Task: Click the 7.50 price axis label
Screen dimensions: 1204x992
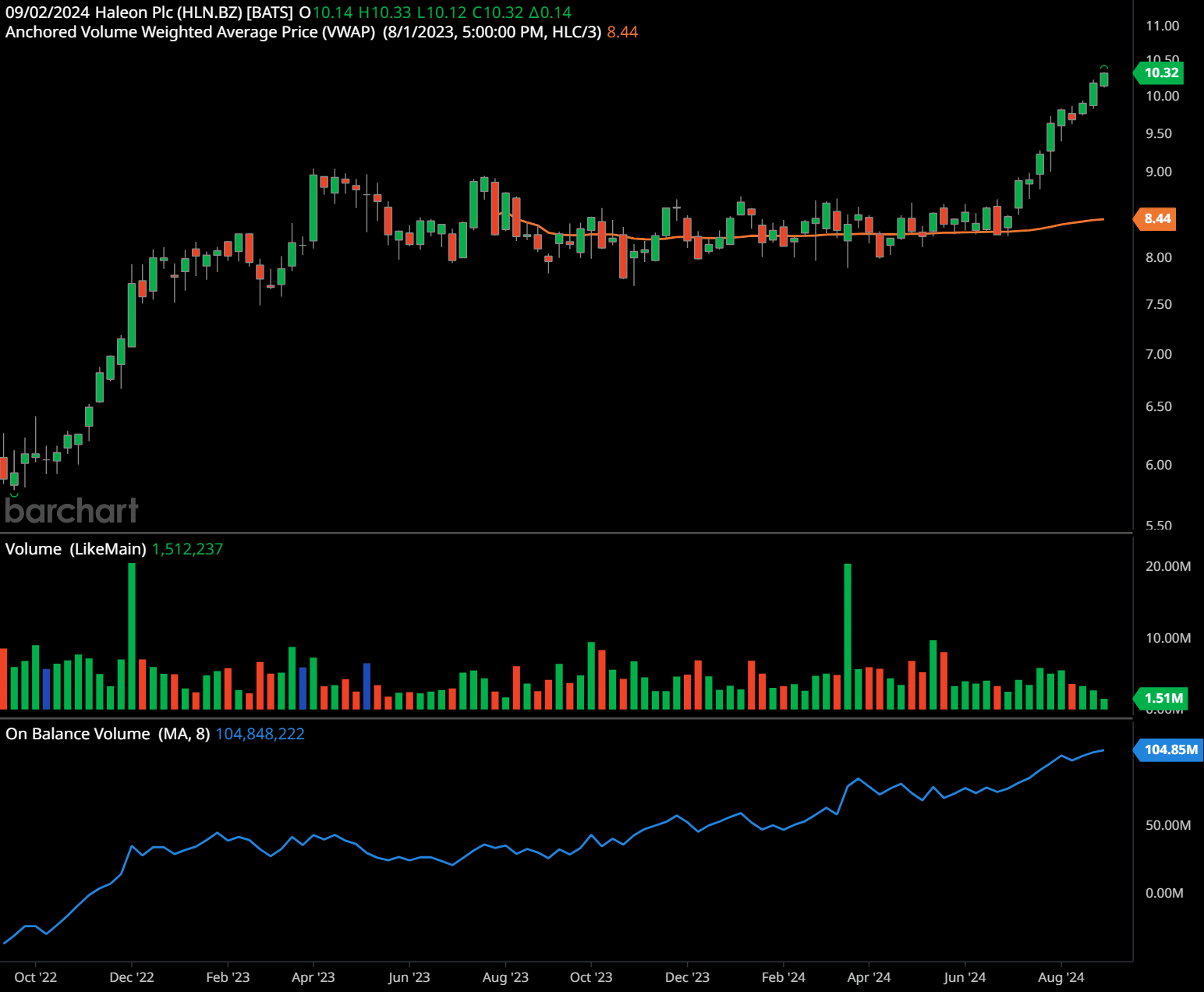Action: click(x=1159, y=304)
